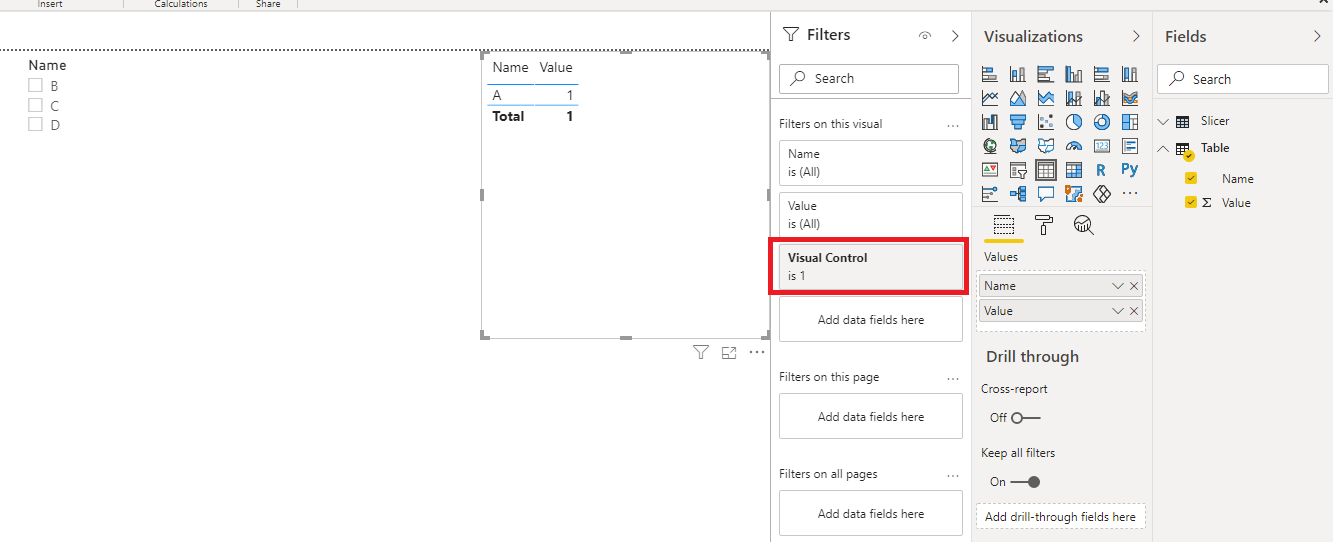Open the Value is (All) filter card
Screen dimensions: 1333x542
[x=871, y=215]
